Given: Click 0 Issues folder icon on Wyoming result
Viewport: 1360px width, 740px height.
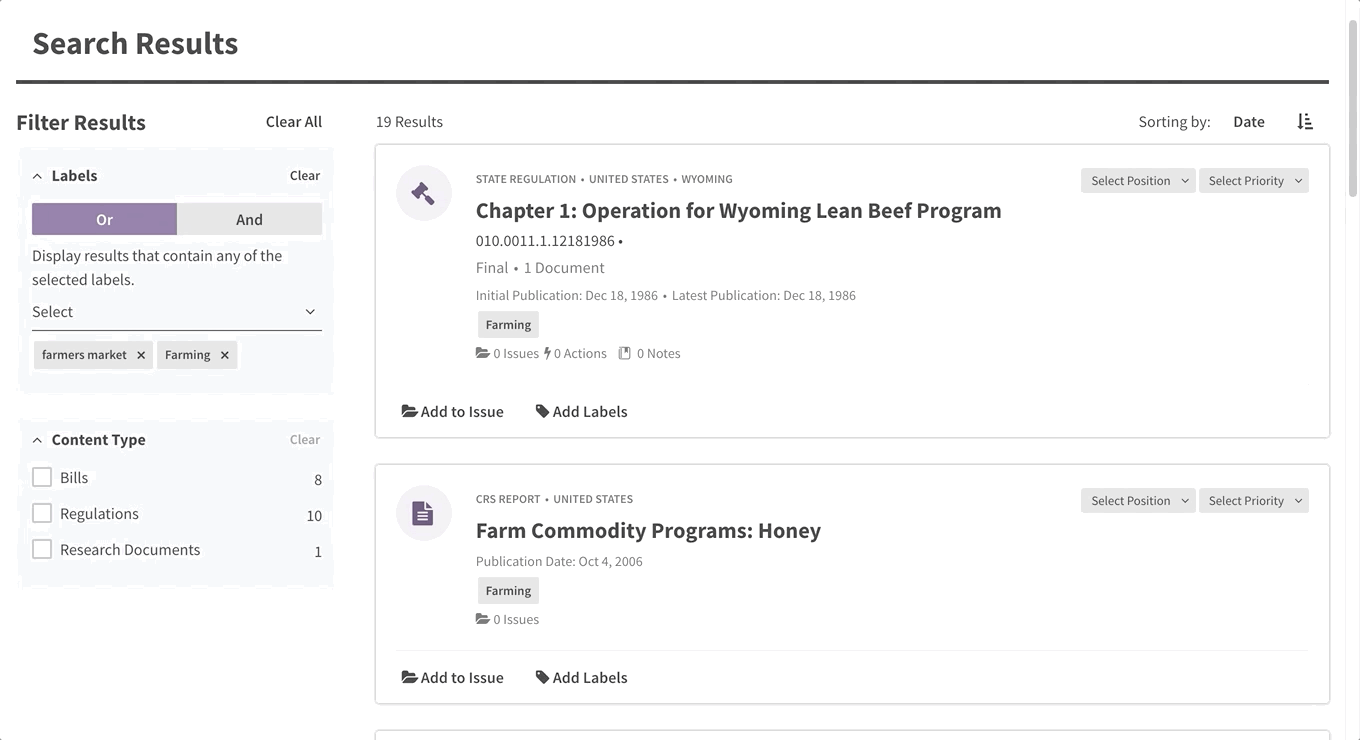Looking at the screenshot, I should click(x=483, y=353).
